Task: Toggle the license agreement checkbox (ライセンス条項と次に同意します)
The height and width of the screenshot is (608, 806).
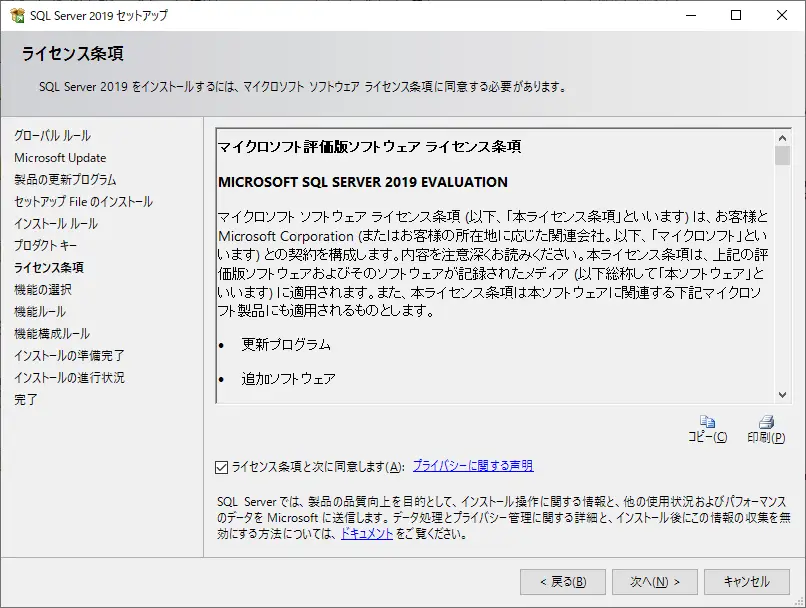Action: (x=222, y=467)
